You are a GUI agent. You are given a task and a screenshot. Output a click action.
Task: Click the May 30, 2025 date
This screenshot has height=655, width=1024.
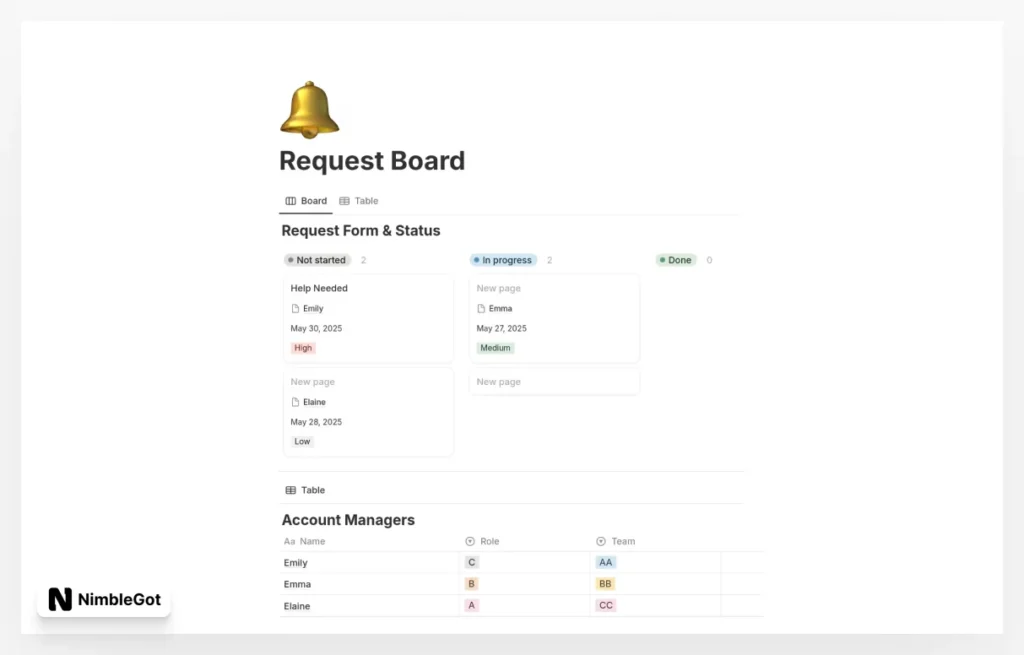(x=316, y=328)
